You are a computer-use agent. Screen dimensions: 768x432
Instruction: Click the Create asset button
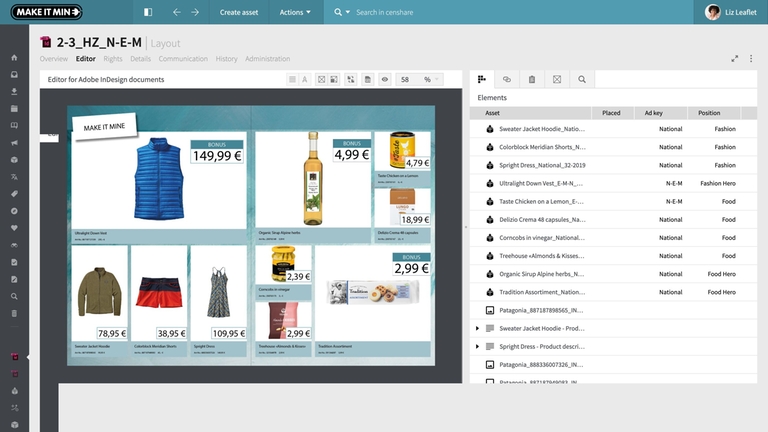coord(239,12)
